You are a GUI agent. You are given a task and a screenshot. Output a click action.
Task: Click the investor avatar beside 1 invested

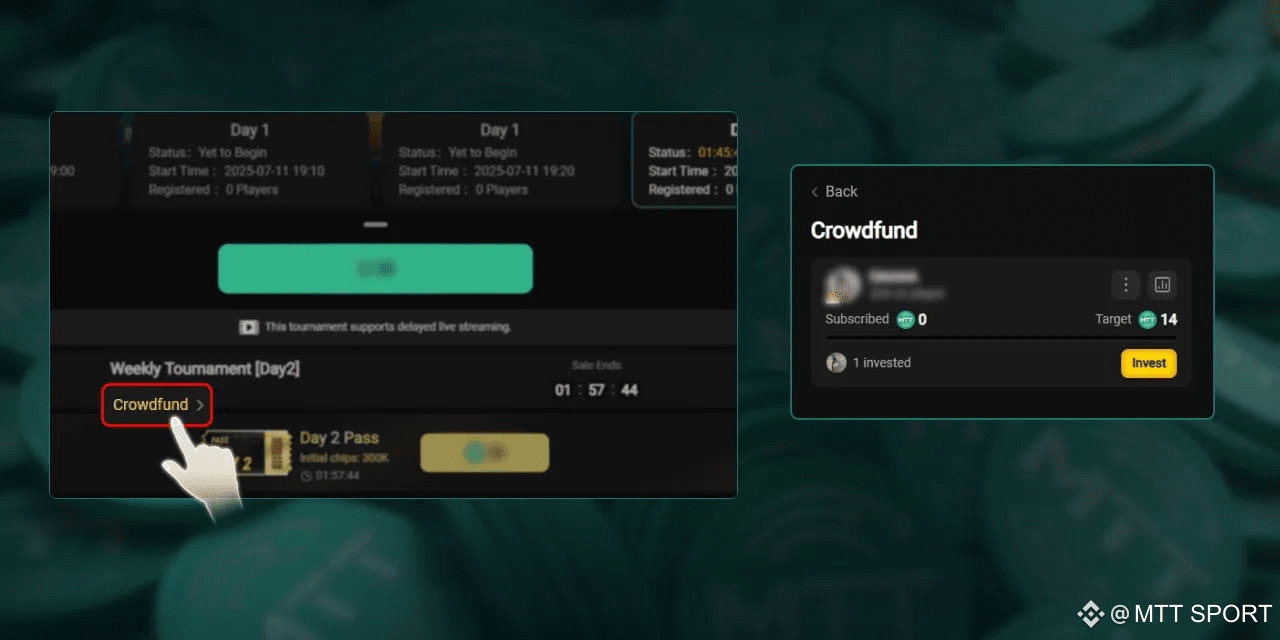click(836, 363)
